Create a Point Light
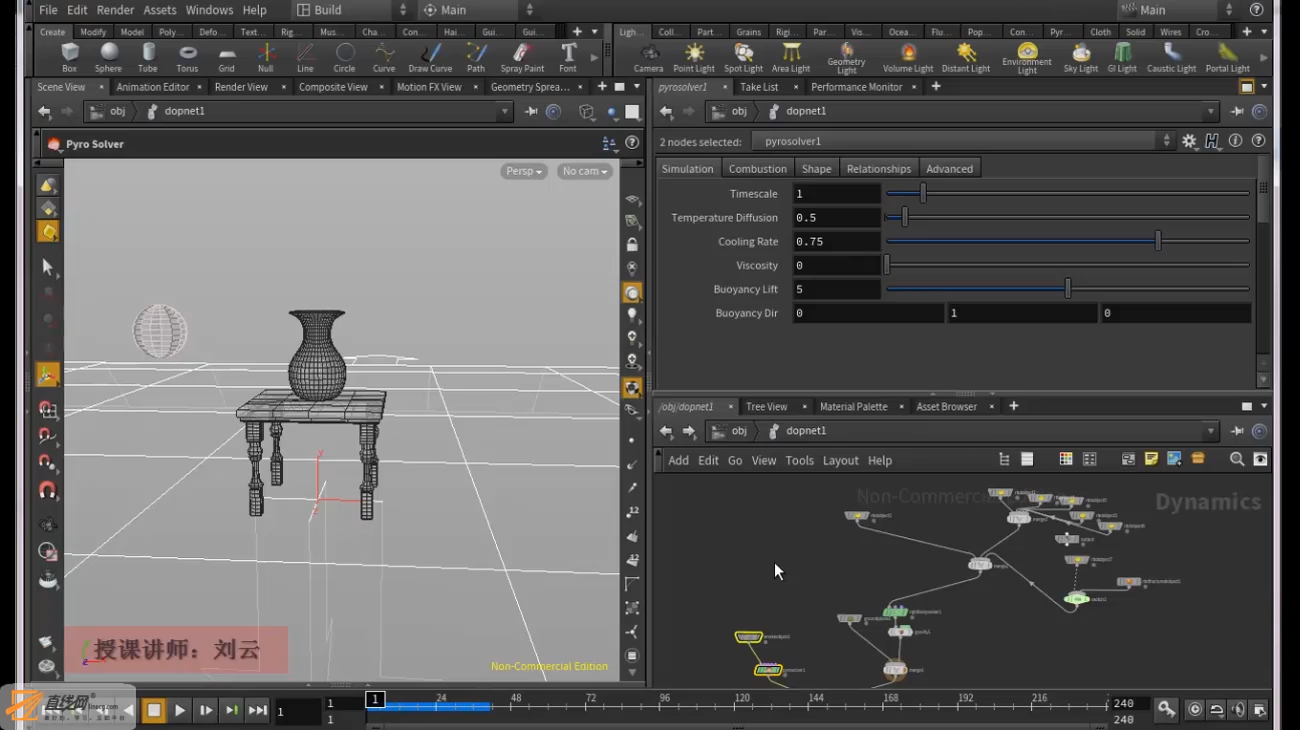Viewport: 1300px width, 730px height. [694, 57]
